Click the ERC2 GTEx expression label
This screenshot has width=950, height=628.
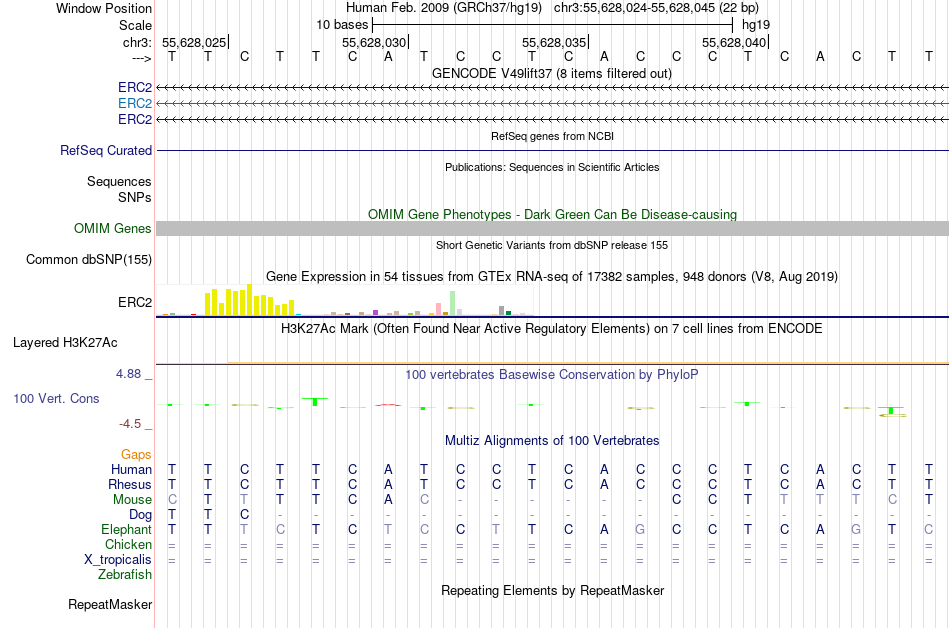(x=135, y=302)
